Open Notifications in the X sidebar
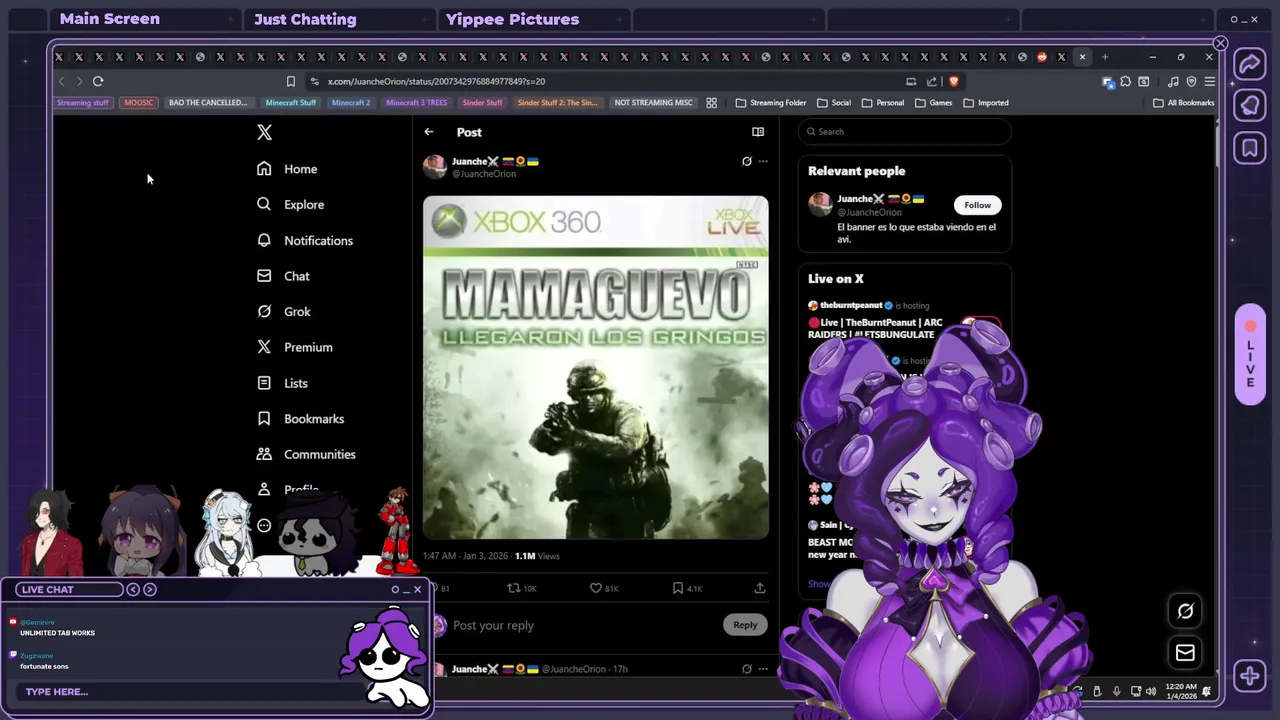Screen dimensions: 1280x720 click(305, 240)
